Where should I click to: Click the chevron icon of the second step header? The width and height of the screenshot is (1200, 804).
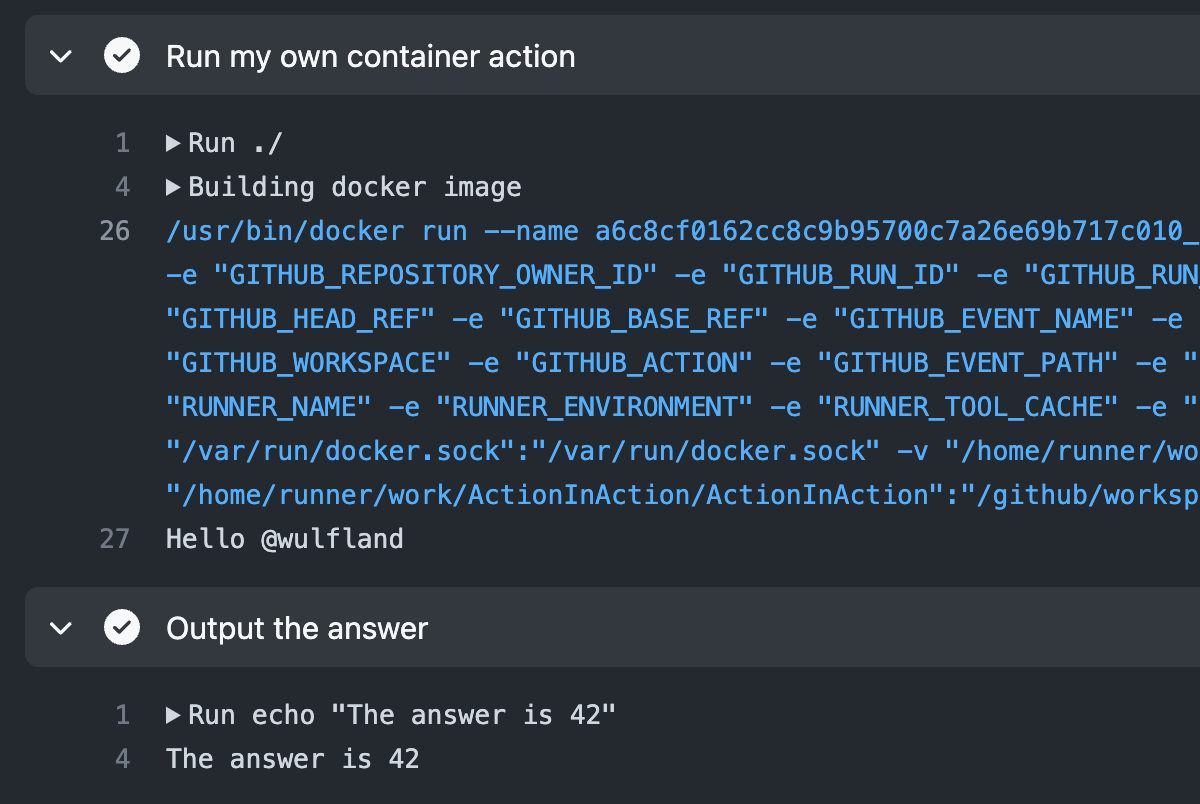tap(60, 627)
